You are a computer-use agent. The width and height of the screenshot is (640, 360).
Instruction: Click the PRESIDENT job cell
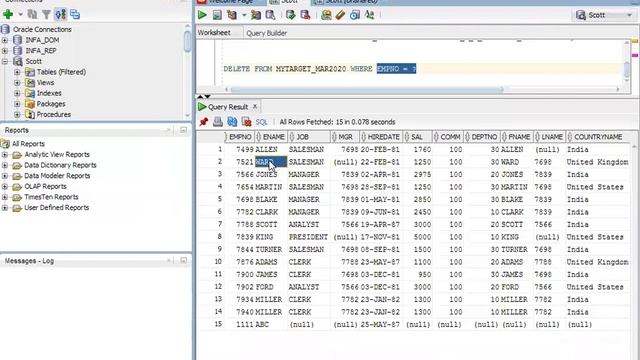coord(308,237)
